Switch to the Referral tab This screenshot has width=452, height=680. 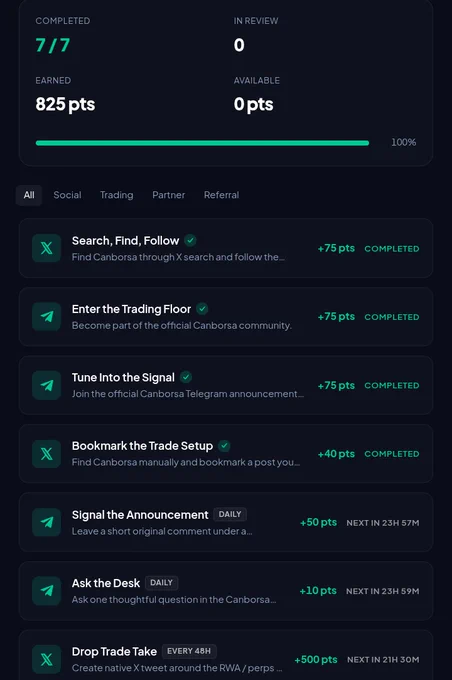pyautogui.click(x=221, y=195)
